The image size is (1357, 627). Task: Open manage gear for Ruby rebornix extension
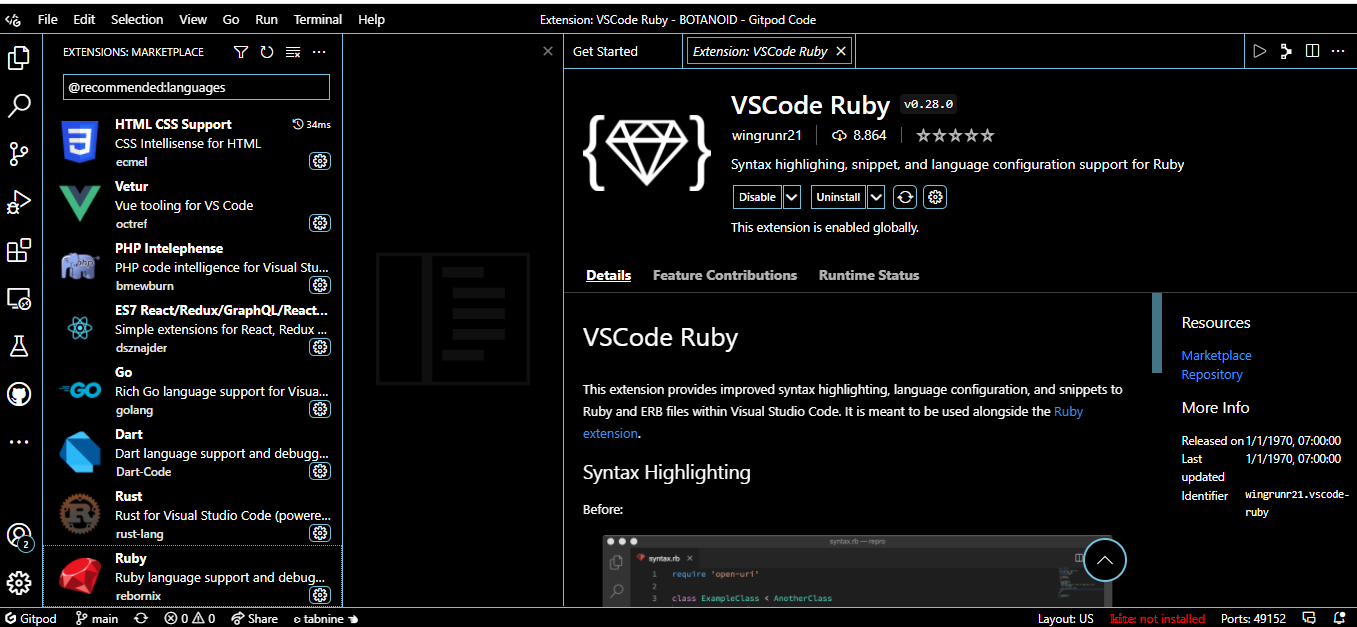coord(320,595)
